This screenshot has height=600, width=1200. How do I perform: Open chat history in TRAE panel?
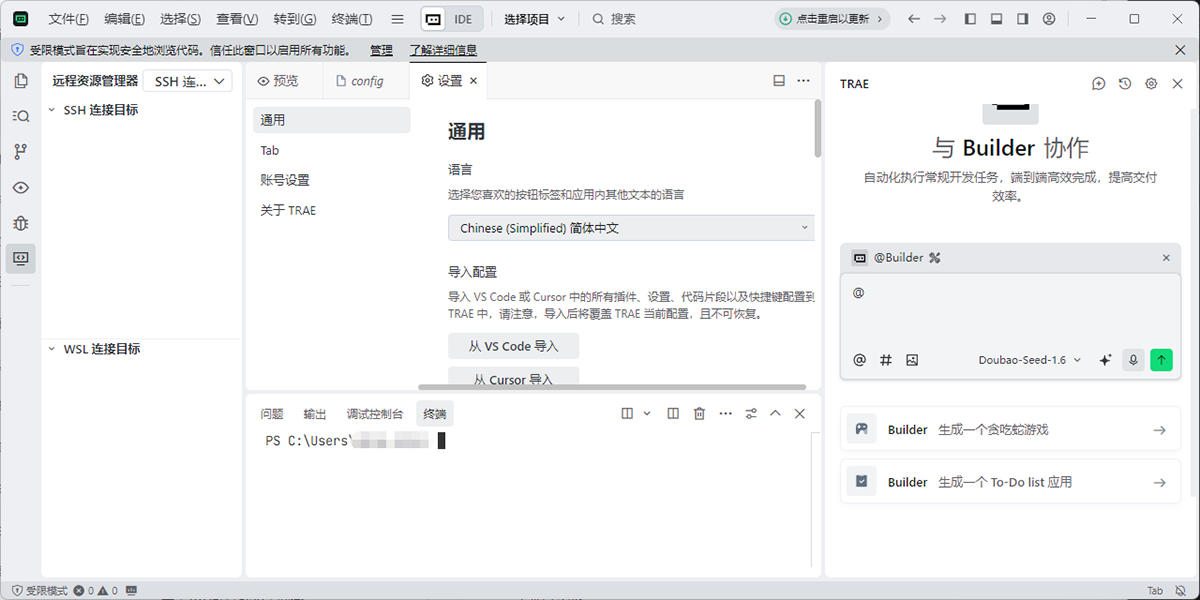[x=1125, y=84]
